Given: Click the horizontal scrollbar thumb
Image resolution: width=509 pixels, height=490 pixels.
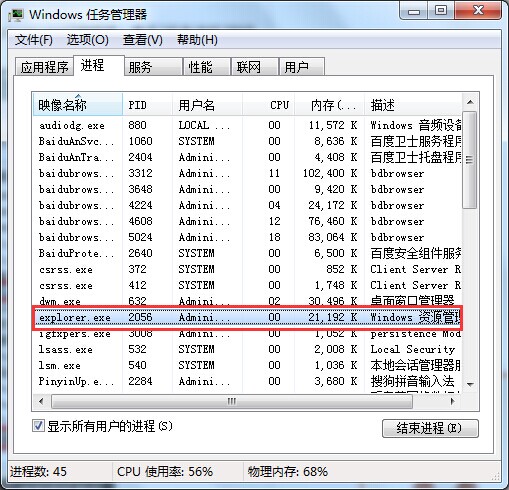Looking at the screenshot, I should click(x=232, y=401).
